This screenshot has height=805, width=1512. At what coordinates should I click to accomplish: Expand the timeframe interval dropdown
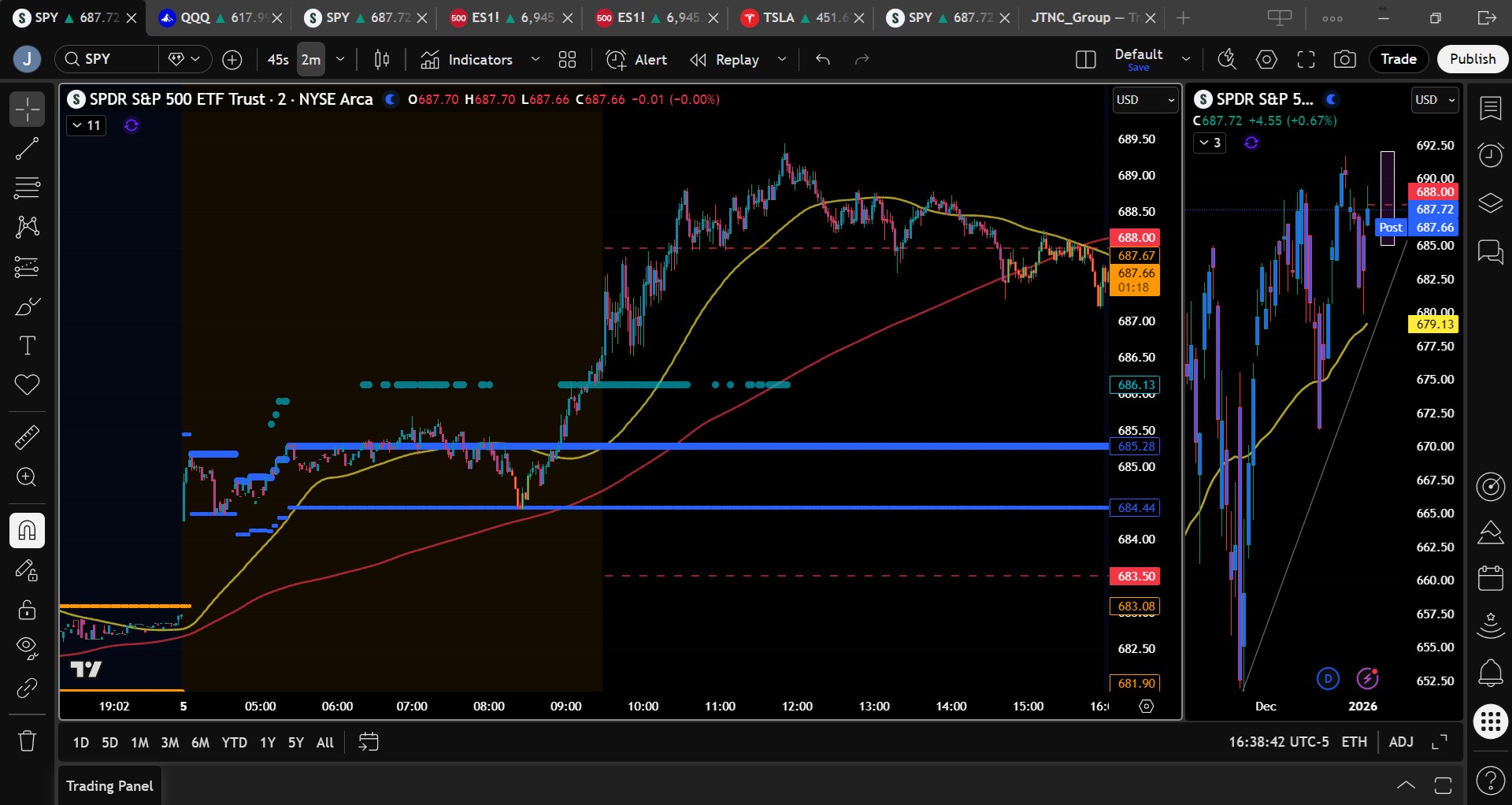[x=340, y=59]
